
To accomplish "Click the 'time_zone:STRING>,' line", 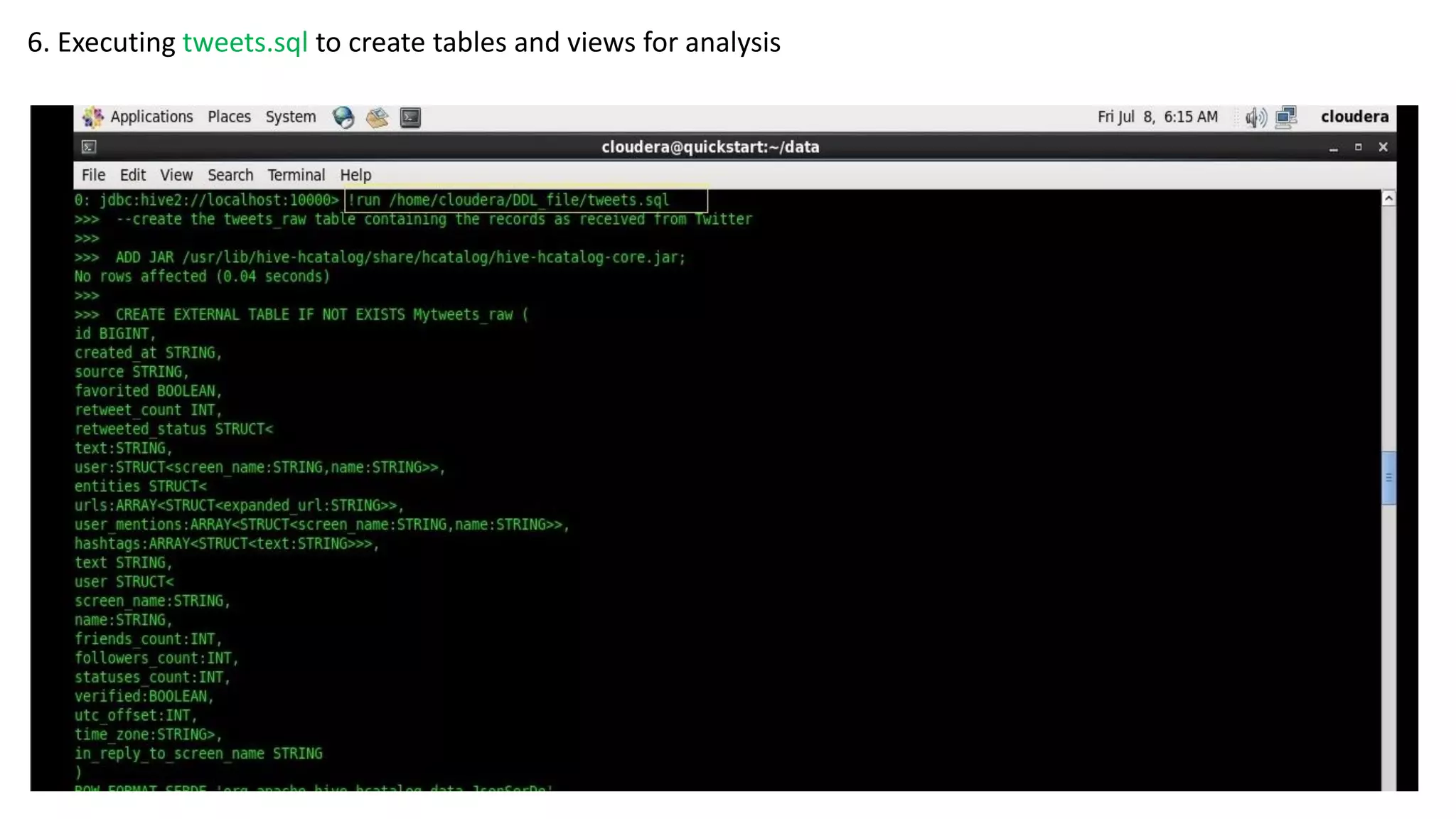I will tap(148, 734).
